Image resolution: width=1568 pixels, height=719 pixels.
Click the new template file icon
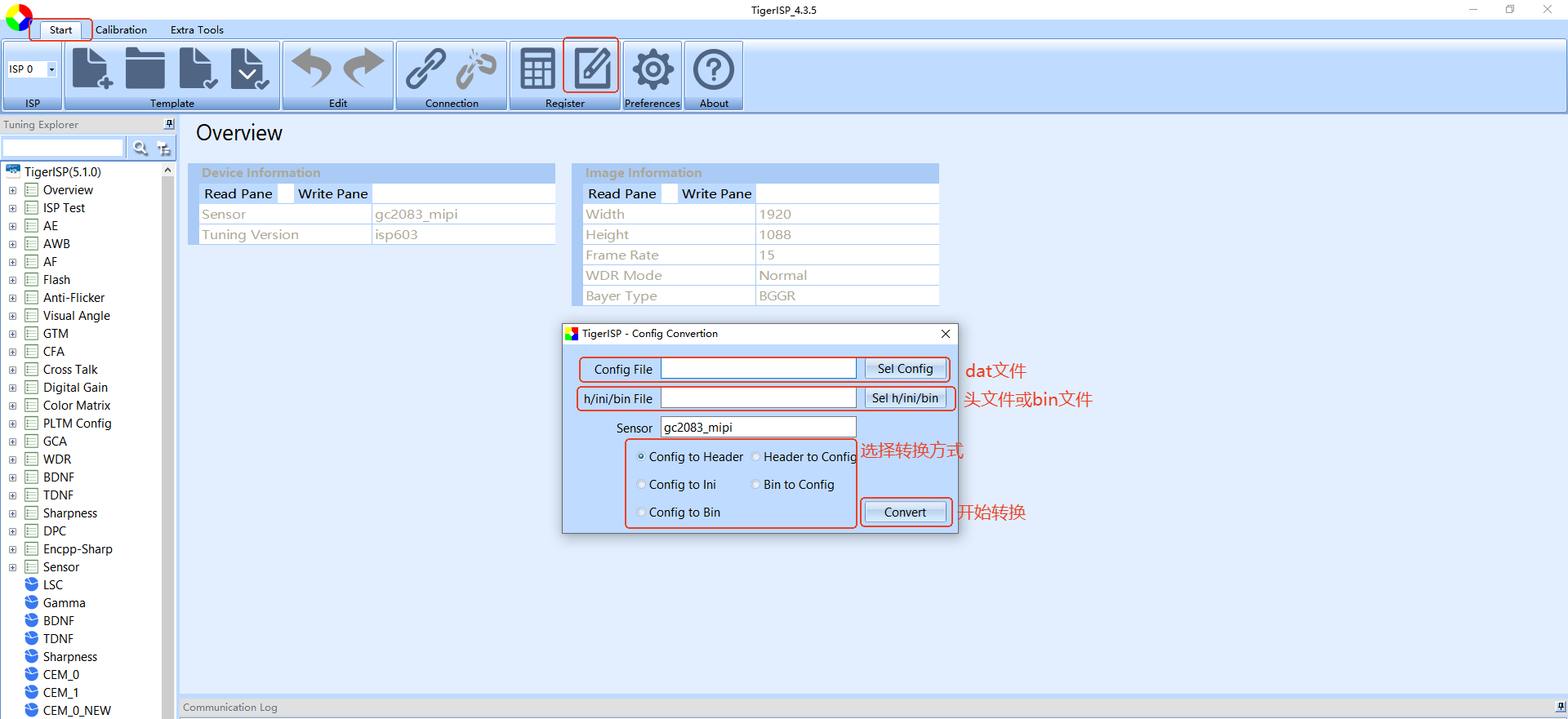point(92,69)
